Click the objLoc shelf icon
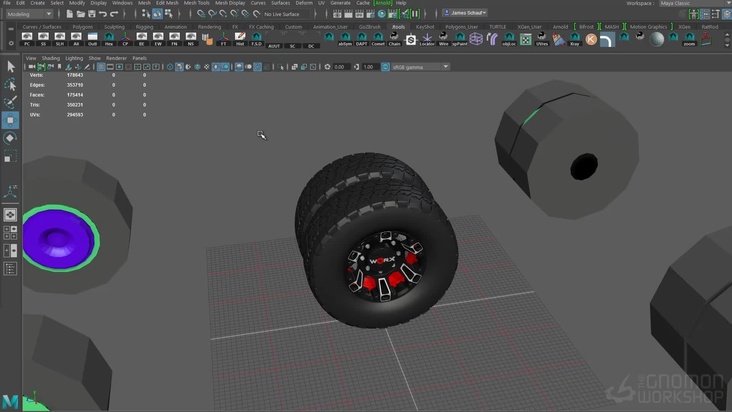The image size is (732, 412). point(509,39)
